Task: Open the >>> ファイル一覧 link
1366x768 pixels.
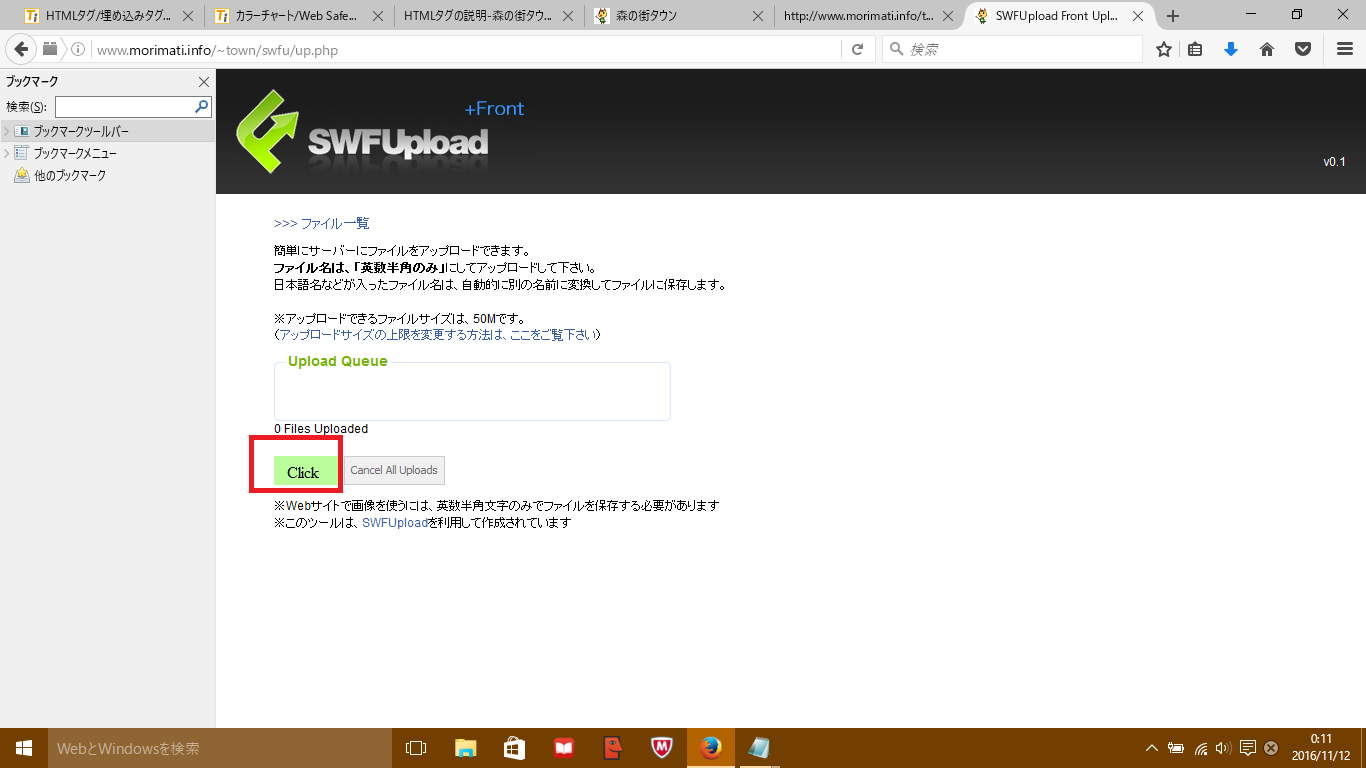Action: pos(322,223)
